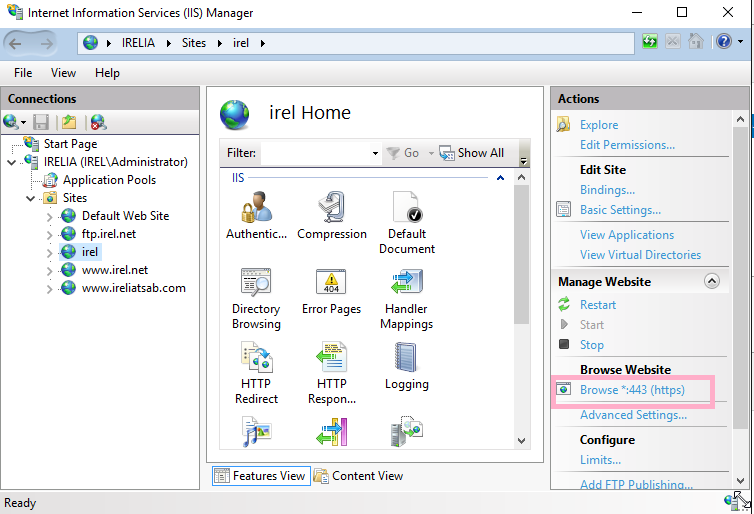Click the Stop website action

click(591, 345)
